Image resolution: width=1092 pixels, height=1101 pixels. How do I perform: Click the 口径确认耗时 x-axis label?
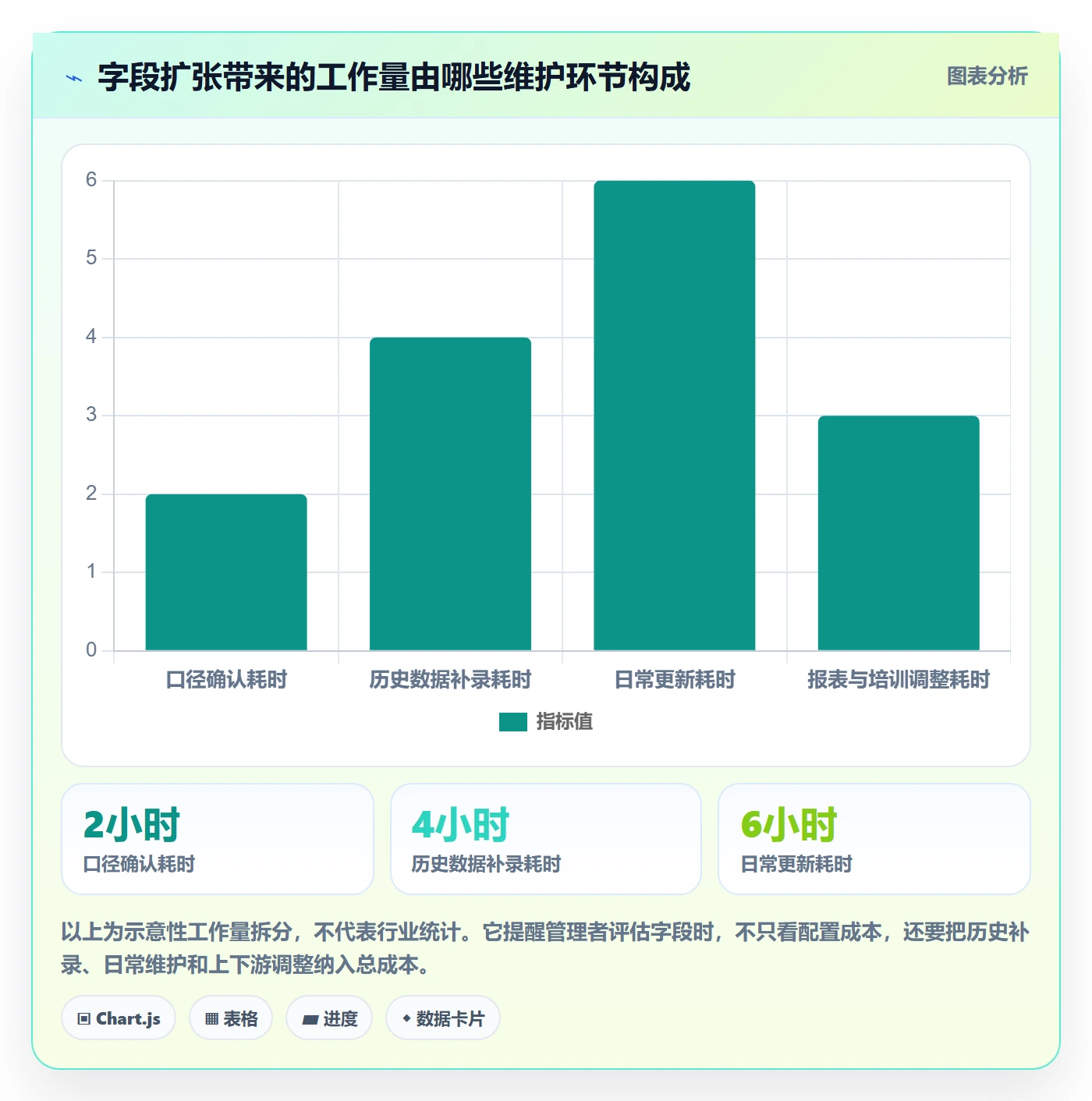coord(226,680)
